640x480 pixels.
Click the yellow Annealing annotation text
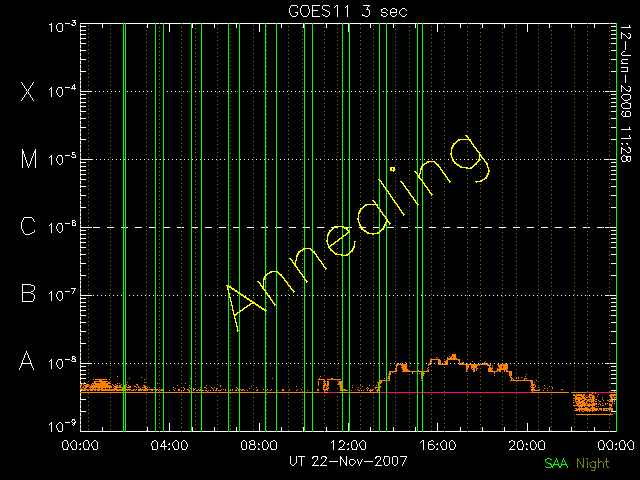point(358,233)
